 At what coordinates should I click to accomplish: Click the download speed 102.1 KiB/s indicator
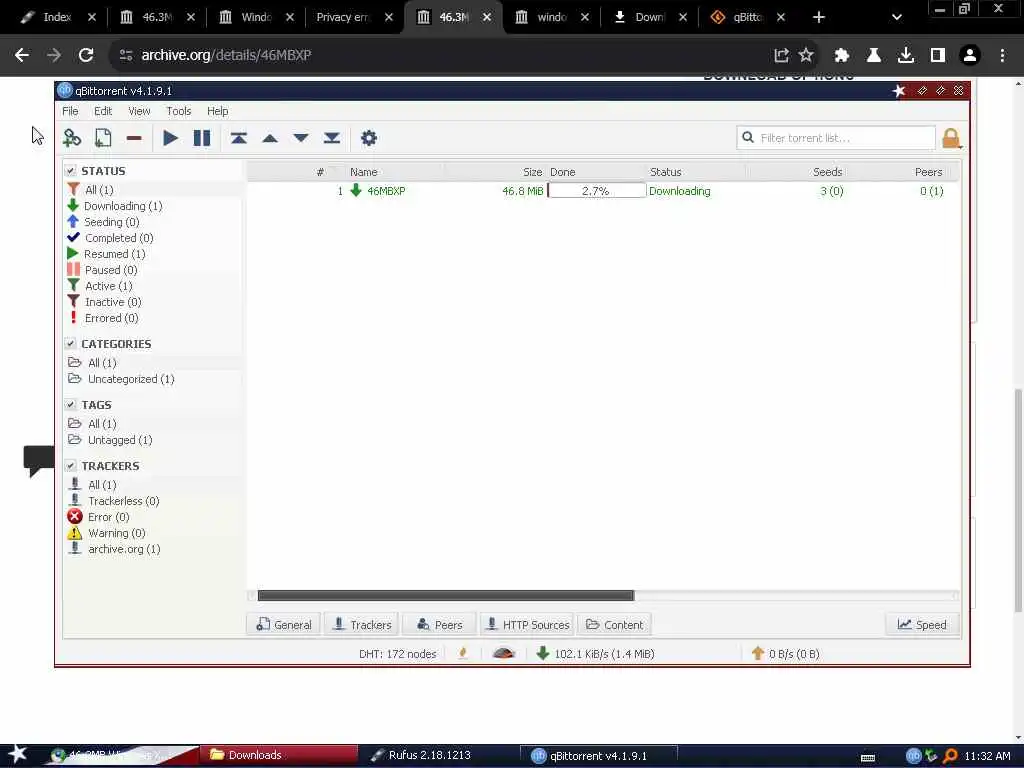pyautogui.click(x=596, y=654)
